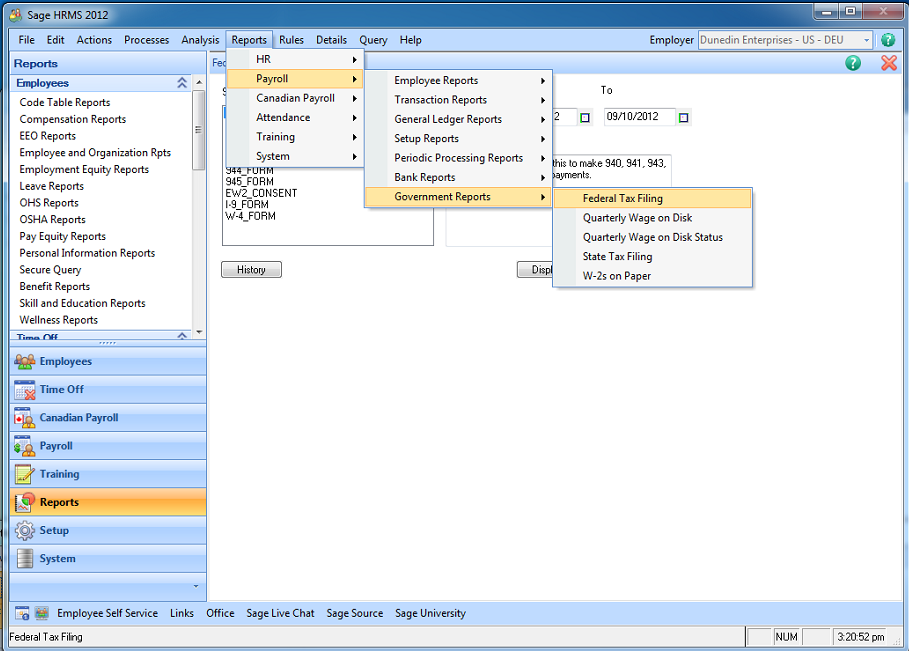Click the Training notepad icon
Screen dimensions: 909x651
(25, 474)
